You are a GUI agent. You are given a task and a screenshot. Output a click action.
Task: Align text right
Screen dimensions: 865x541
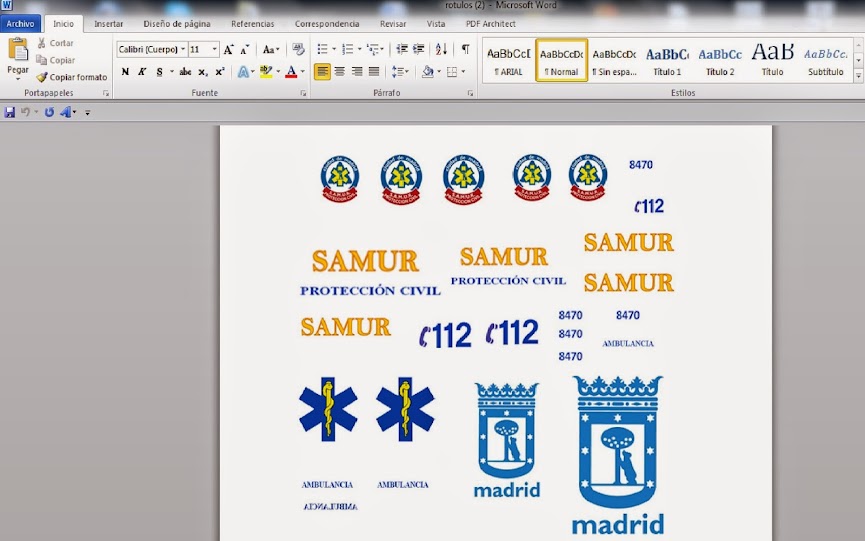(357, 72)
